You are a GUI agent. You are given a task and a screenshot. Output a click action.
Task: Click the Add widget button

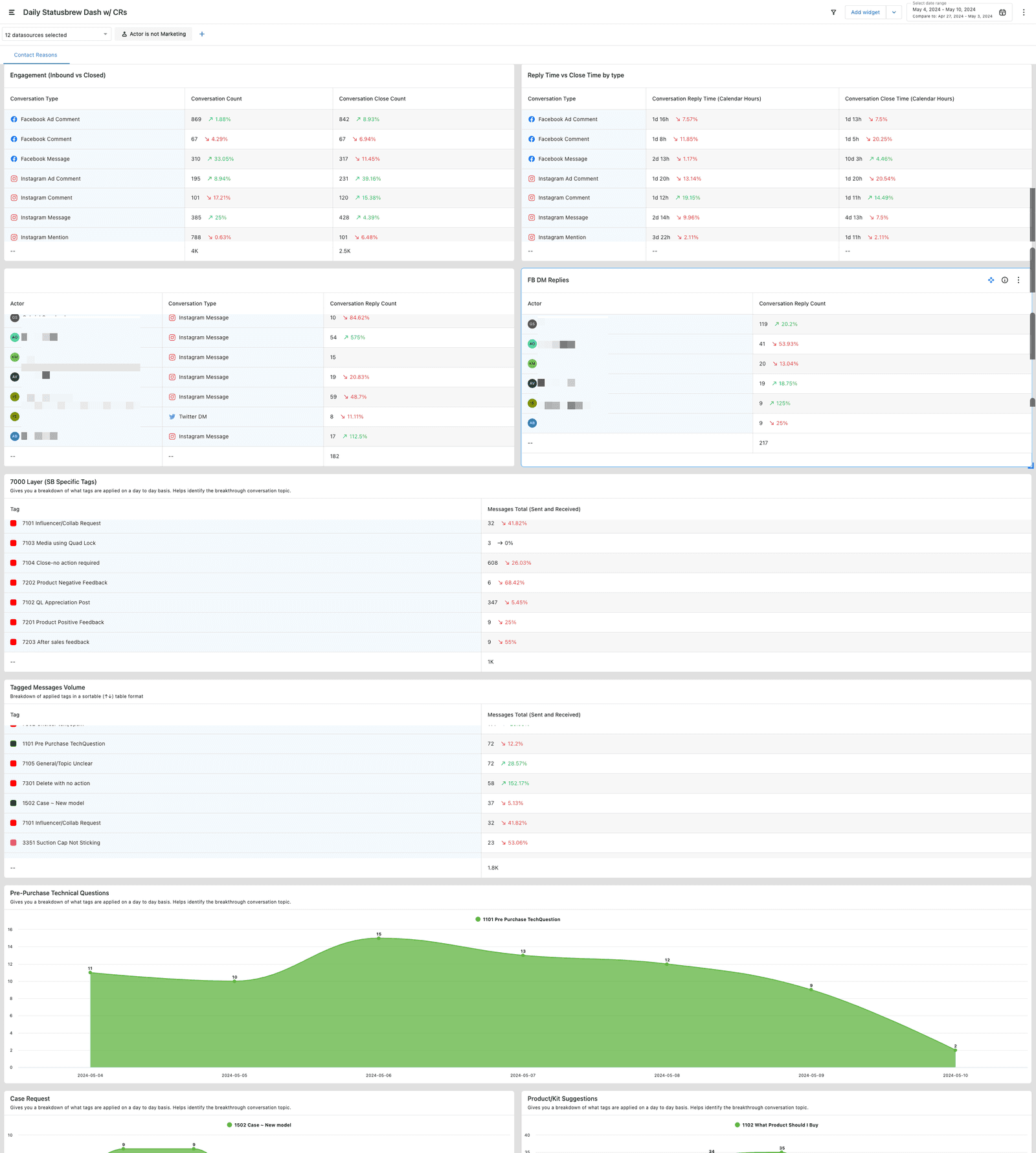coord(865,12)
